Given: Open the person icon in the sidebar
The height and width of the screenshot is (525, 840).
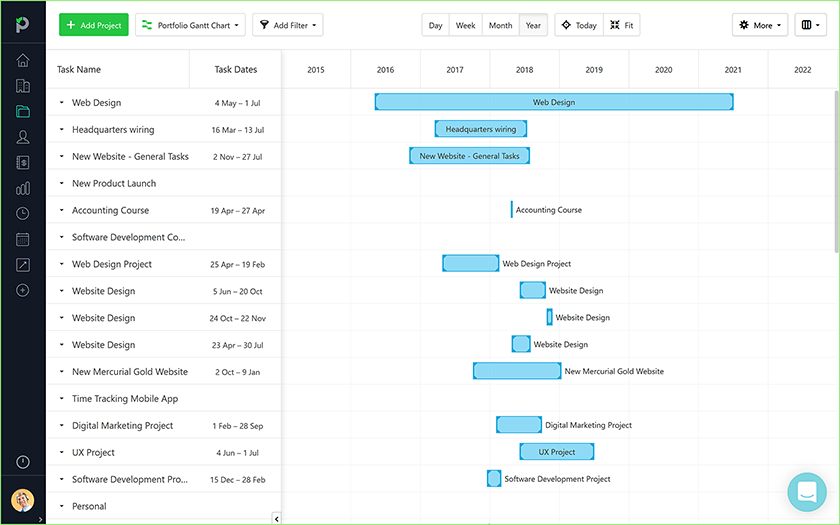Looking at the screenshot, I should 22,137.
